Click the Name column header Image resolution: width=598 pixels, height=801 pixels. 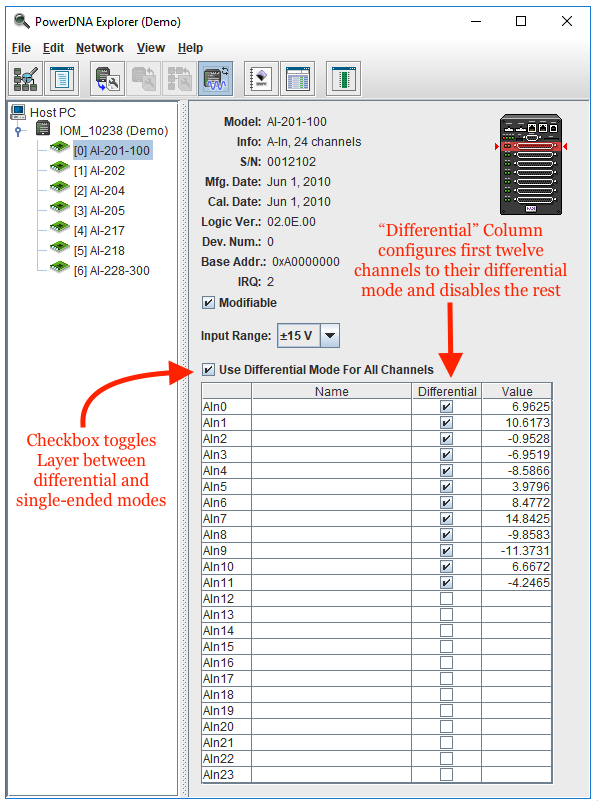coord(331,391)
